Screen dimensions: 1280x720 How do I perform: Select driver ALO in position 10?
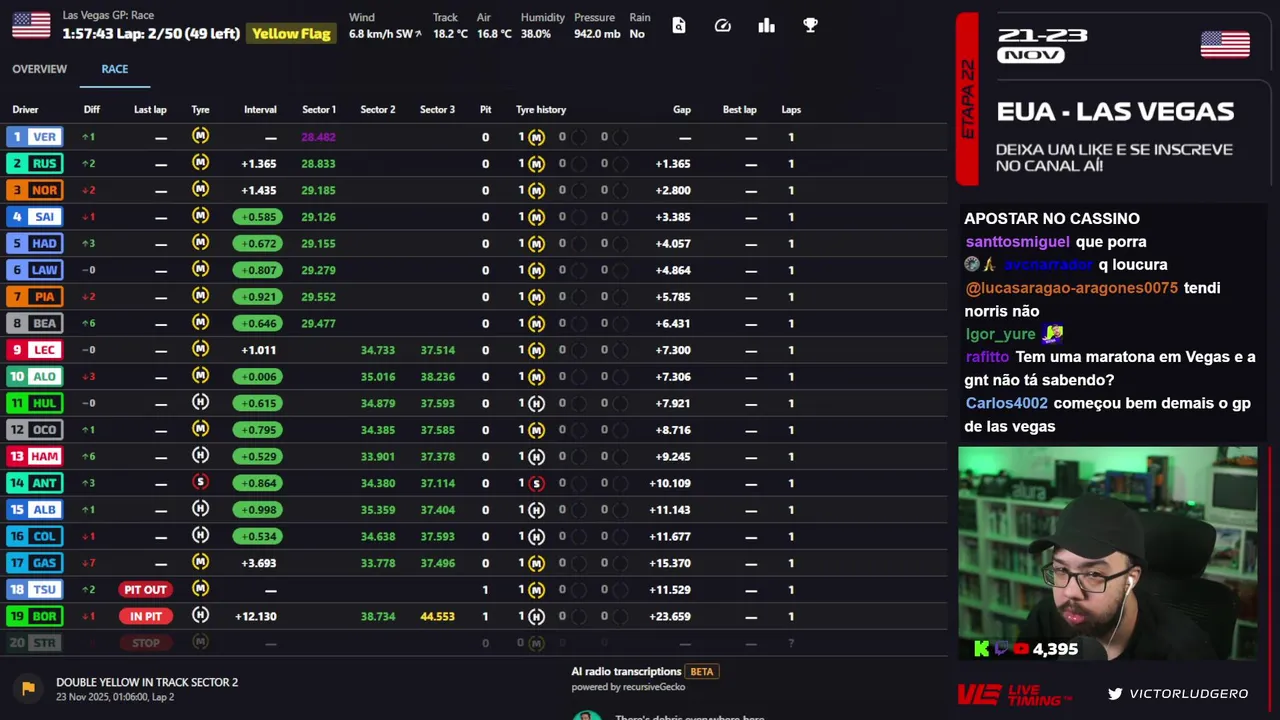pyautogui.click(x=34, y=376)
